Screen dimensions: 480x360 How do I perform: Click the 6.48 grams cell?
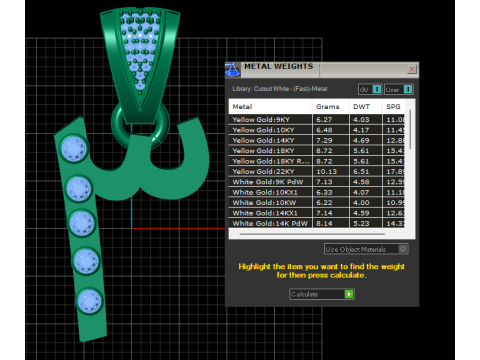coord(330,130)
